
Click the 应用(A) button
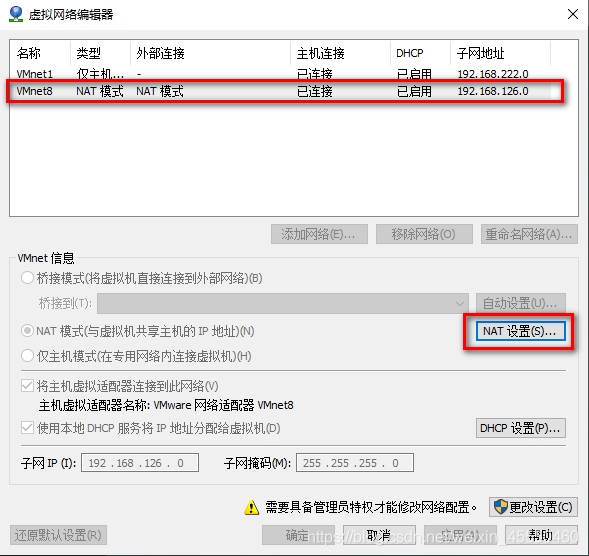click(460, 535)
